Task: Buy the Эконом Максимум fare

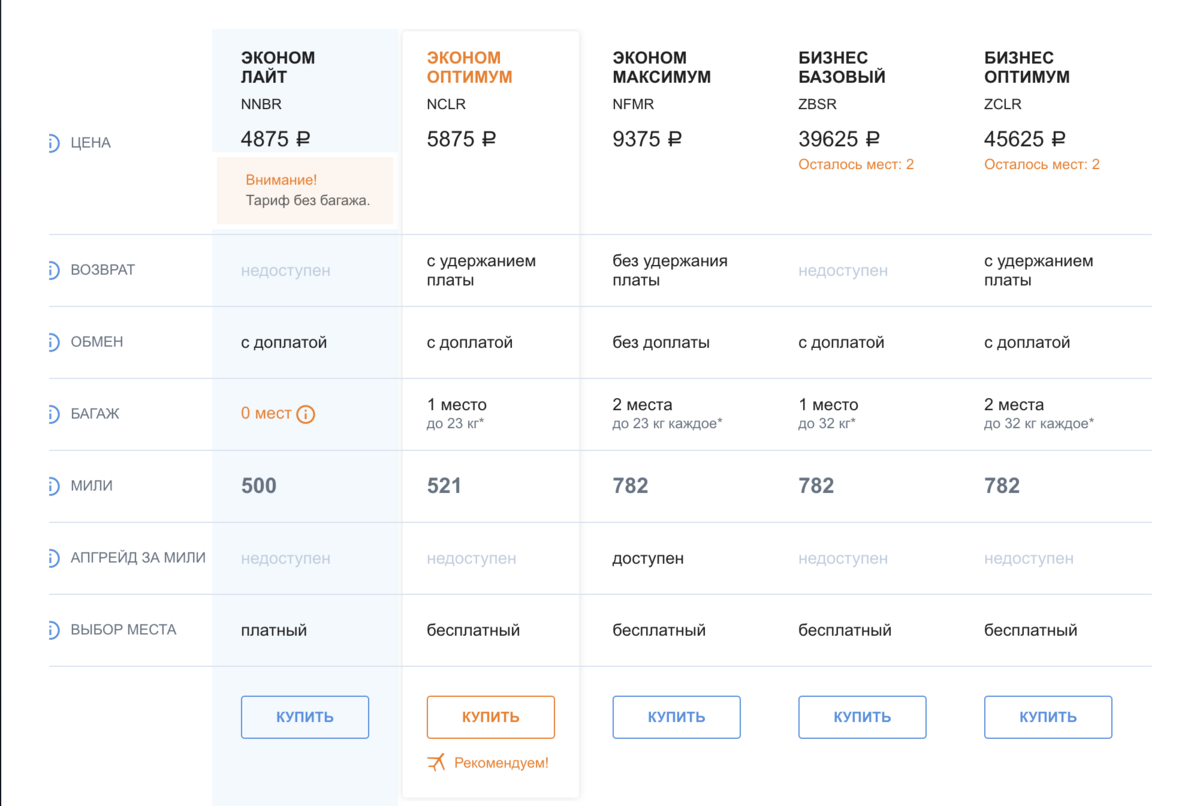Action: (676, 717)
